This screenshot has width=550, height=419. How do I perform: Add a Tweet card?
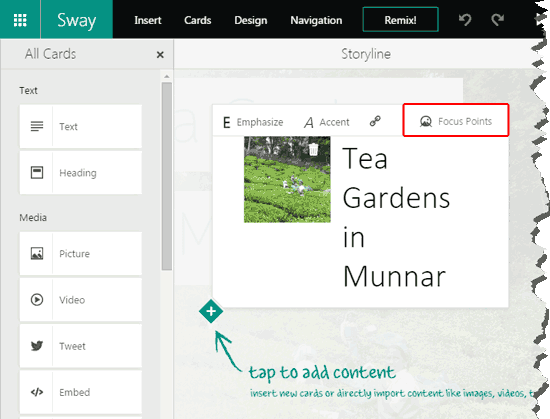click(81, 346)
